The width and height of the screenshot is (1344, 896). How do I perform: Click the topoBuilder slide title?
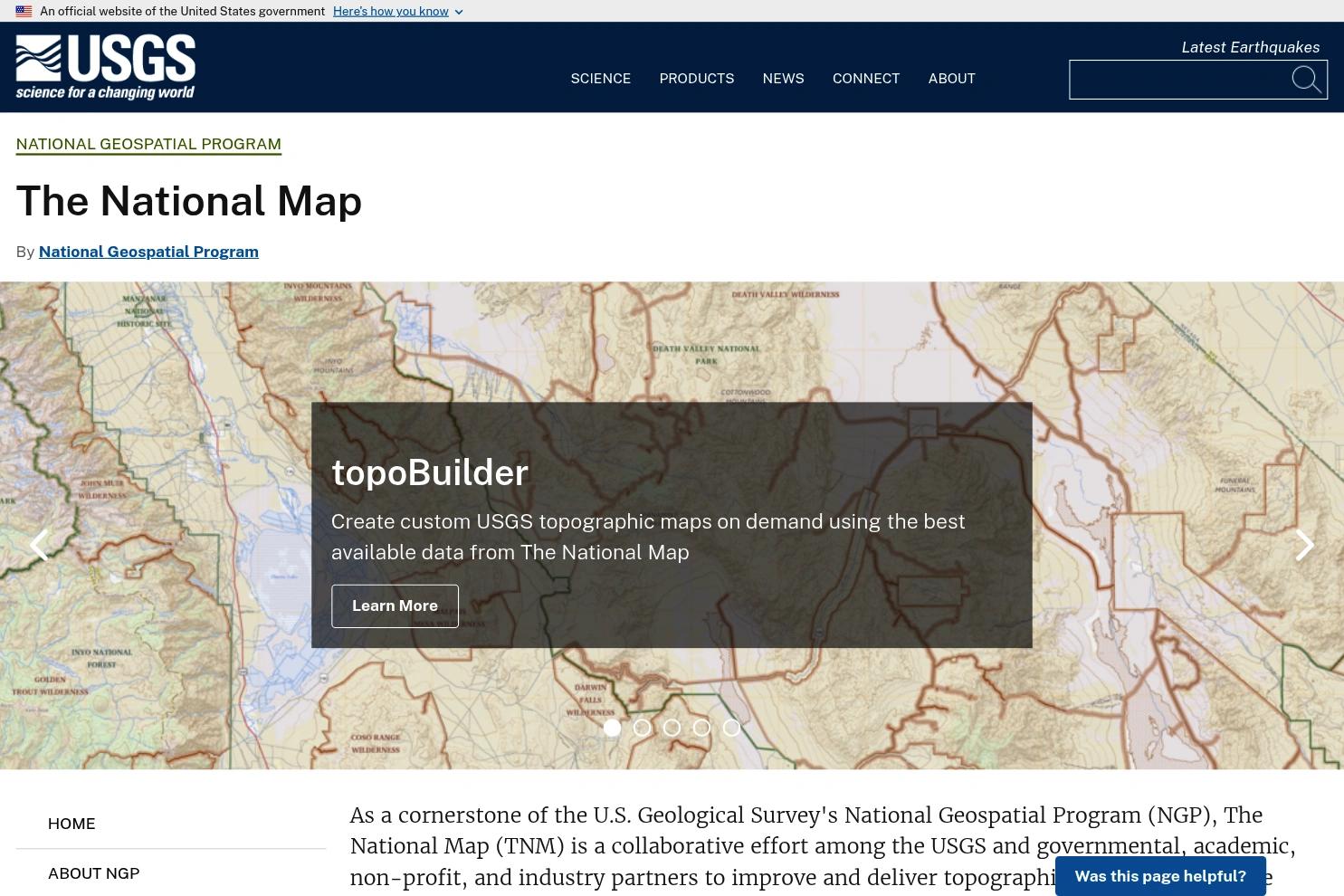(430, 472)
